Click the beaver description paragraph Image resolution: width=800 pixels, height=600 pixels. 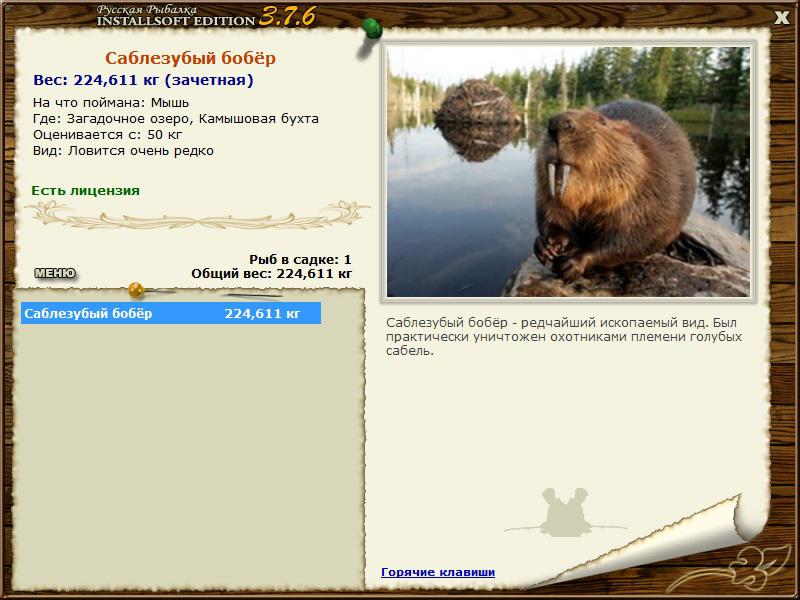pyautogui.click(x=564, y=337)
